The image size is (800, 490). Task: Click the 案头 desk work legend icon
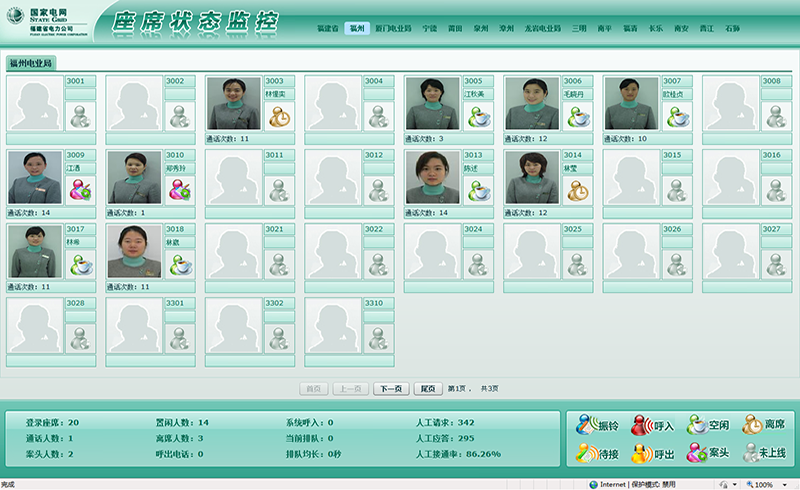(696, 453)
